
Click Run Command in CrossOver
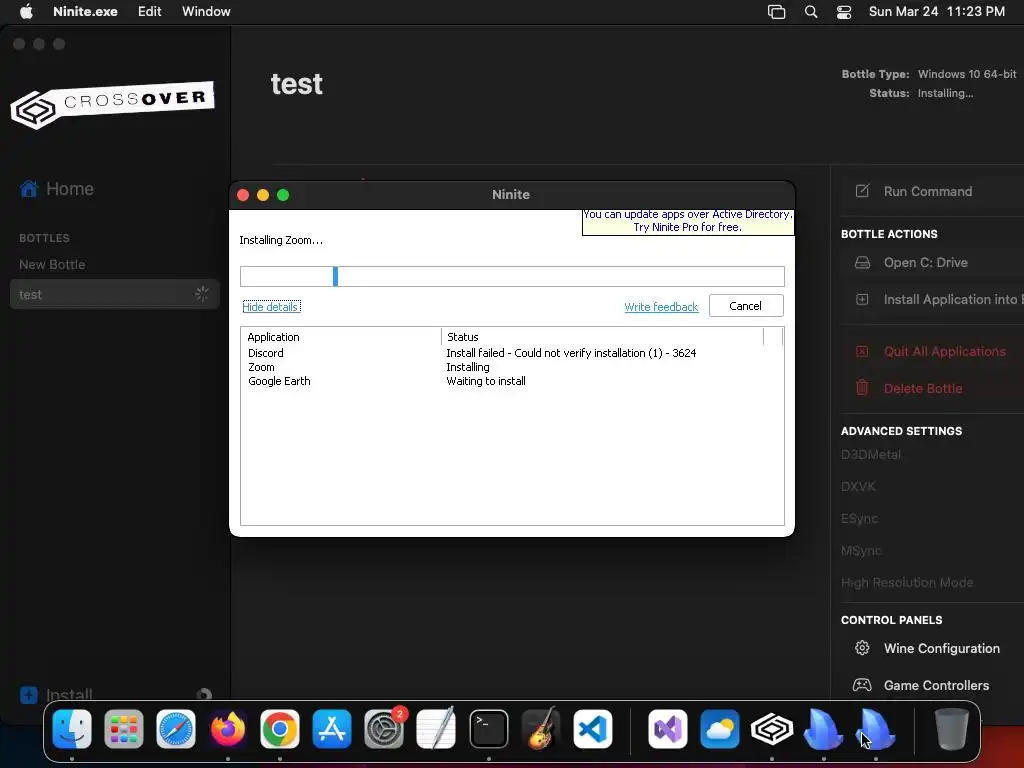(x=927, y=191)
